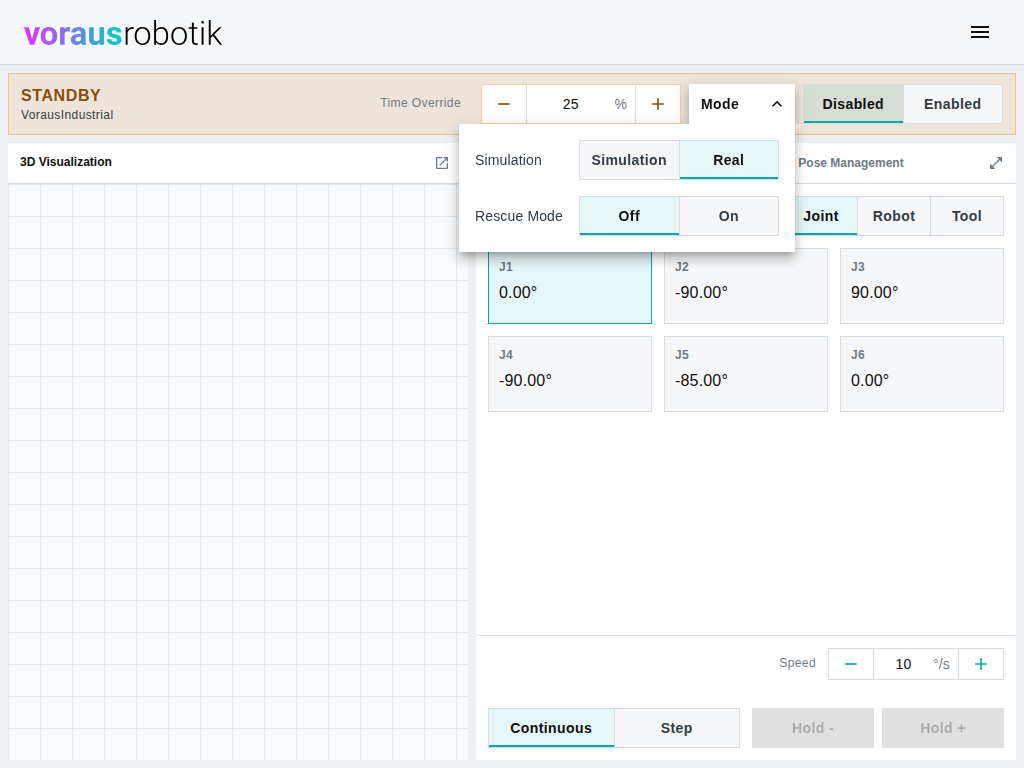Image resolution: width=1024 pixels, height=768 pixels.
Task: Collapse the Mode dropdown
Action: point(742,104)
